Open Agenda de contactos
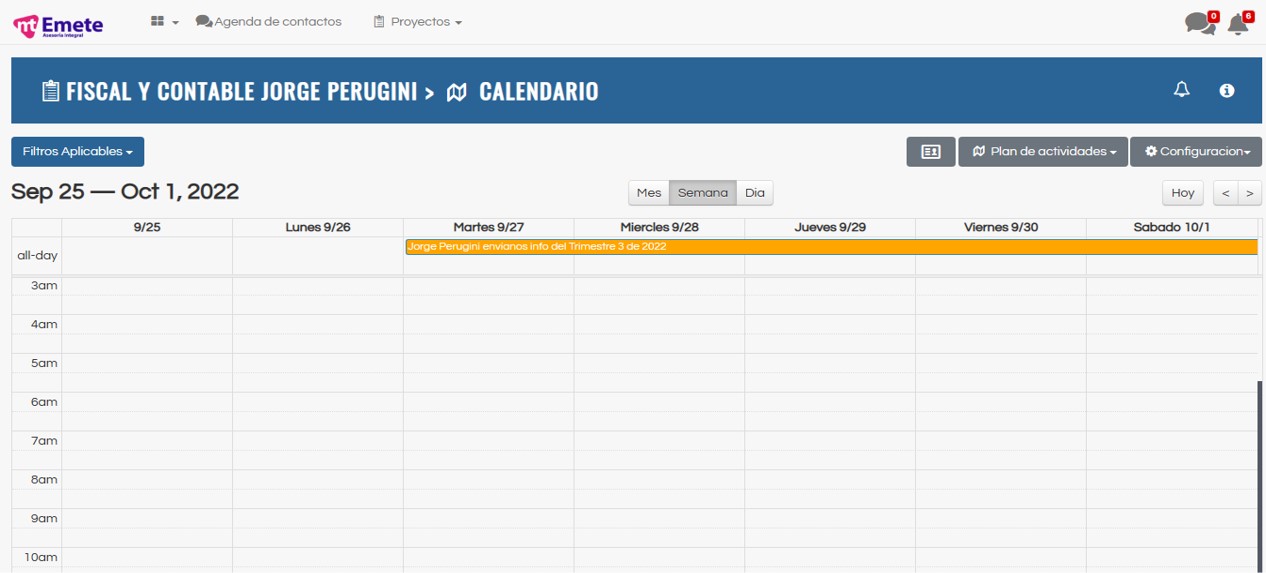 (x=269, y=22)
